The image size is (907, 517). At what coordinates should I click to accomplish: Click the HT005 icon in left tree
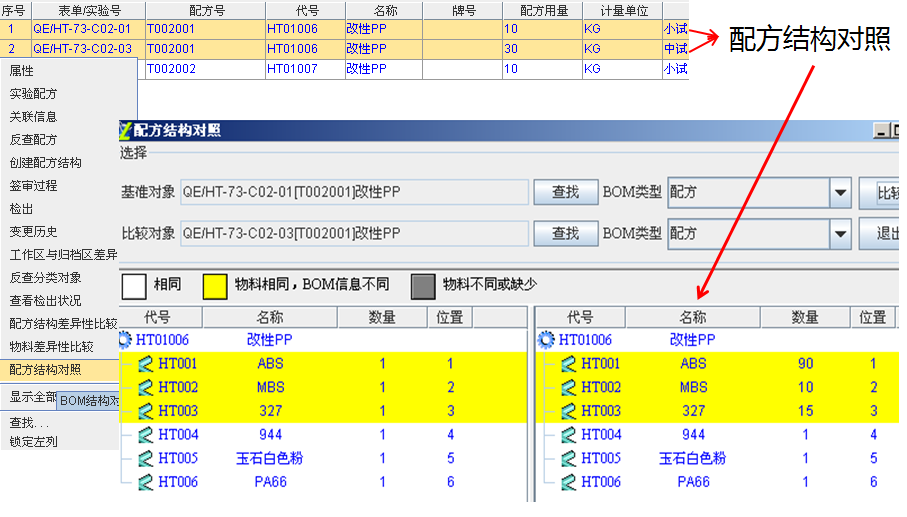coord(145,459)
